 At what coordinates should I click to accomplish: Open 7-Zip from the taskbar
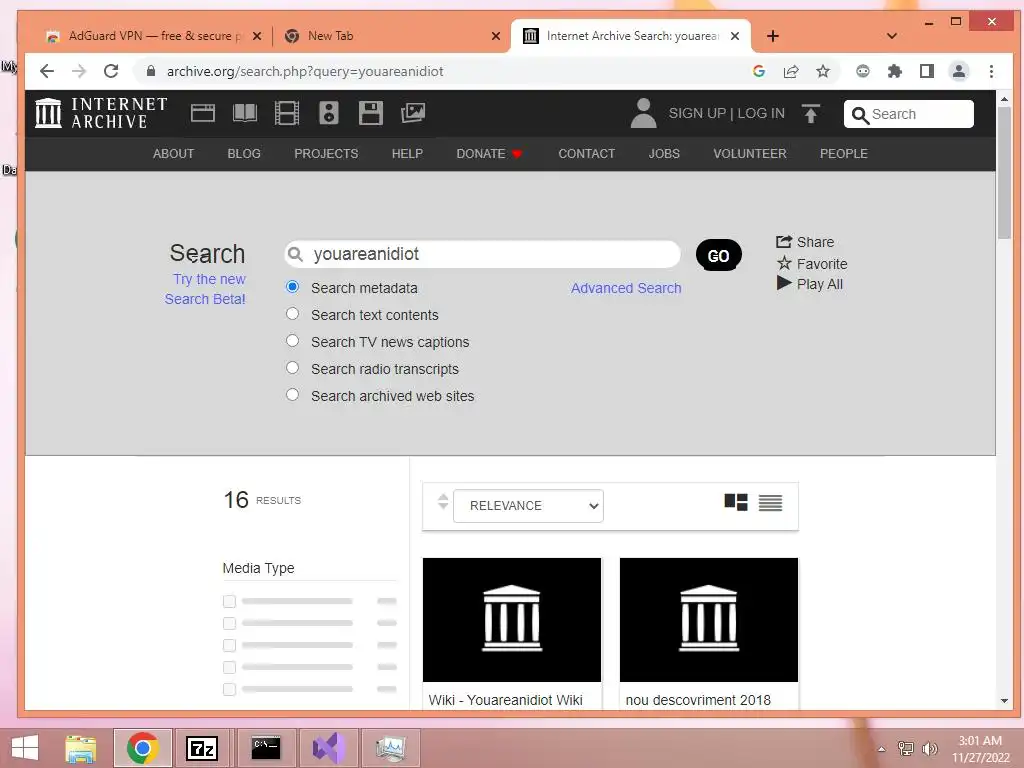coord(202,748)
